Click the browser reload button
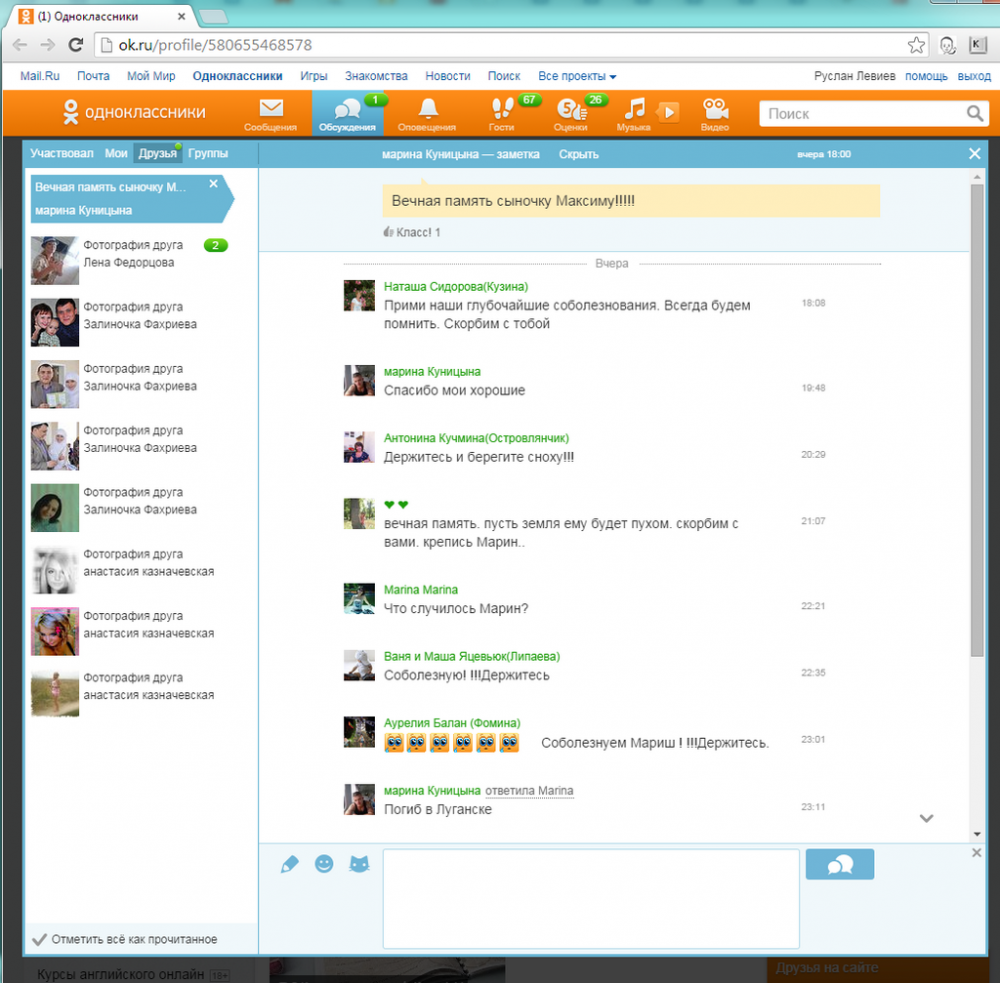The height and width of the screenshot is (983, 1000). click(76, 45)
